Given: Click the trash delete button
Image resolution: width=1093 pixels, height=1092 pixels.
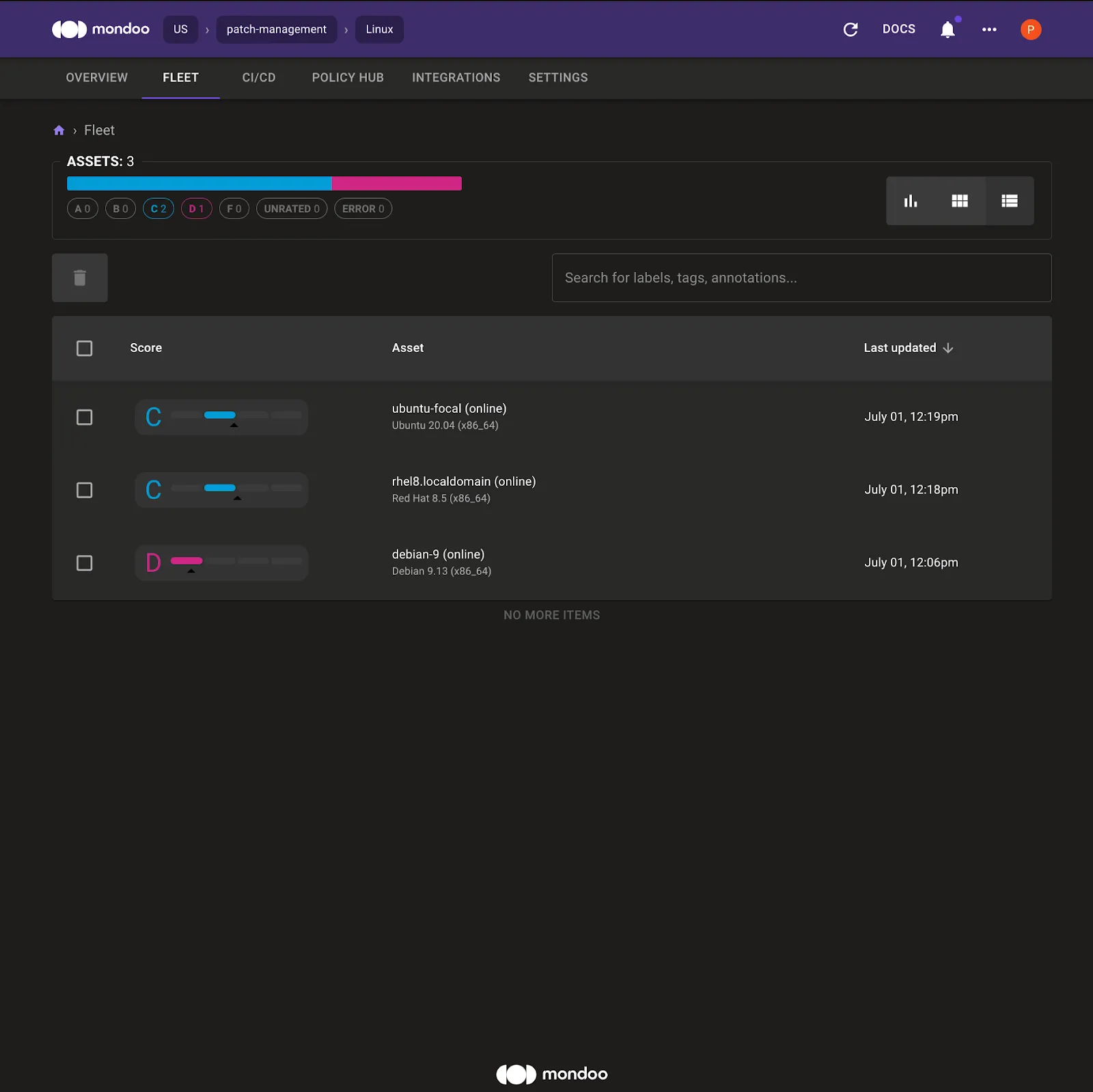Looking at the screenshot, I should point(80,277).
